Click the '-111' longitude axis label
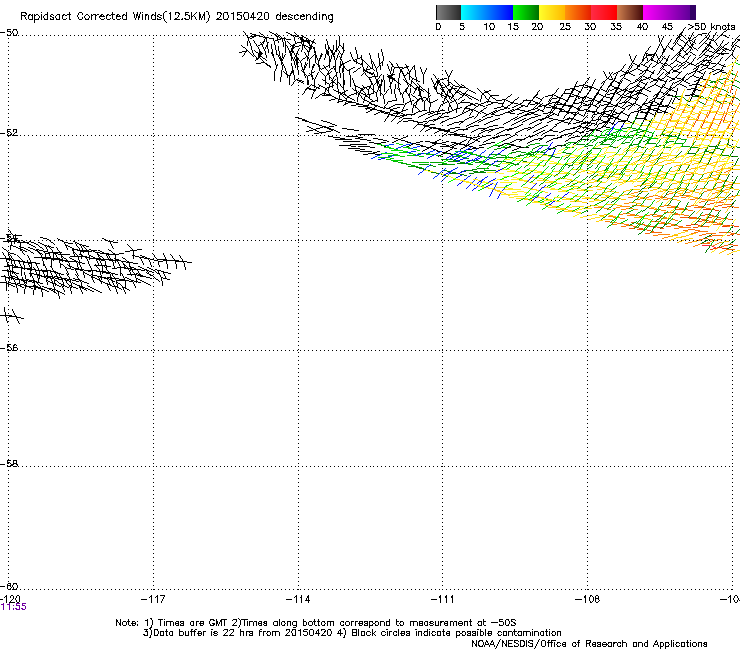Screen dimensions: 740x650 pyautogui.click(x=443, y=599)
